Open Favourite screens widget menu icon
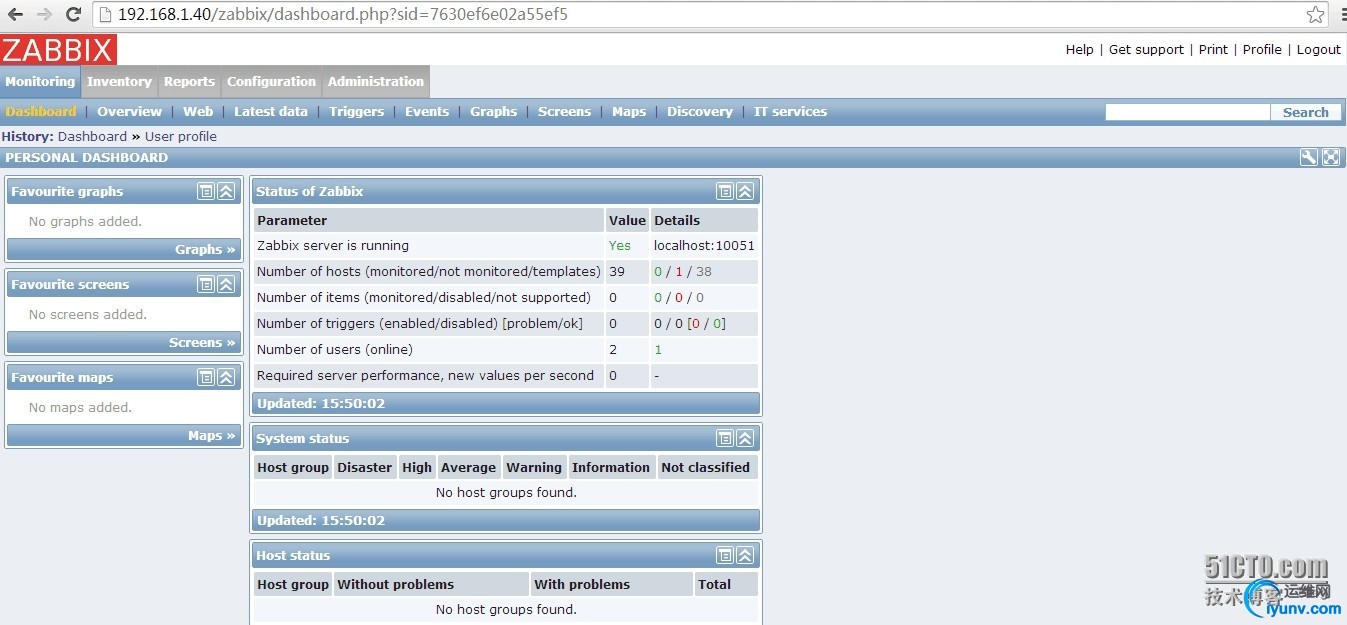The image size is (1347, 625). [206, 284]
